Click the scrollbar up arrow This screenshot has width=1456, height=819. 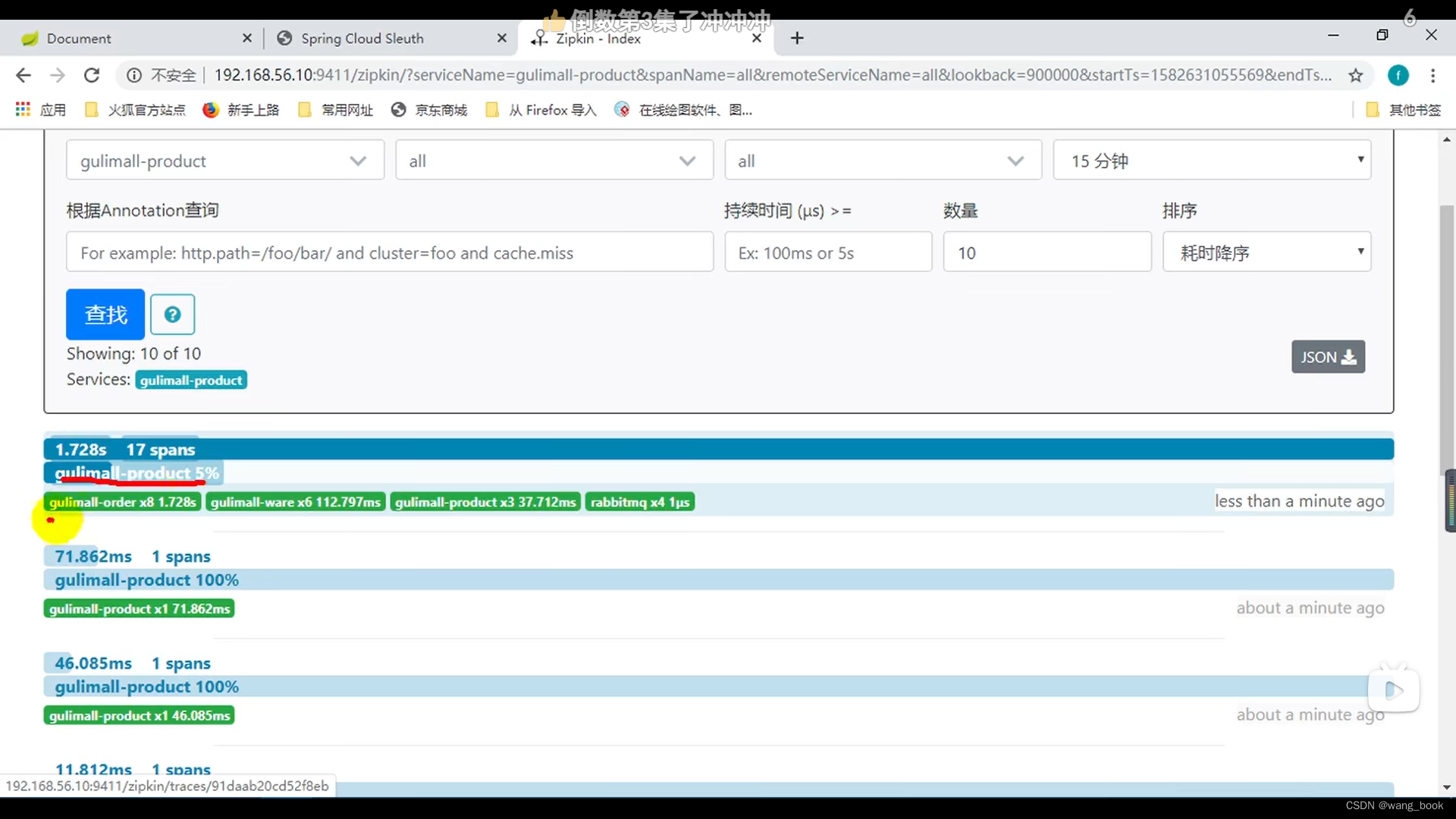tap(1447, 140)
